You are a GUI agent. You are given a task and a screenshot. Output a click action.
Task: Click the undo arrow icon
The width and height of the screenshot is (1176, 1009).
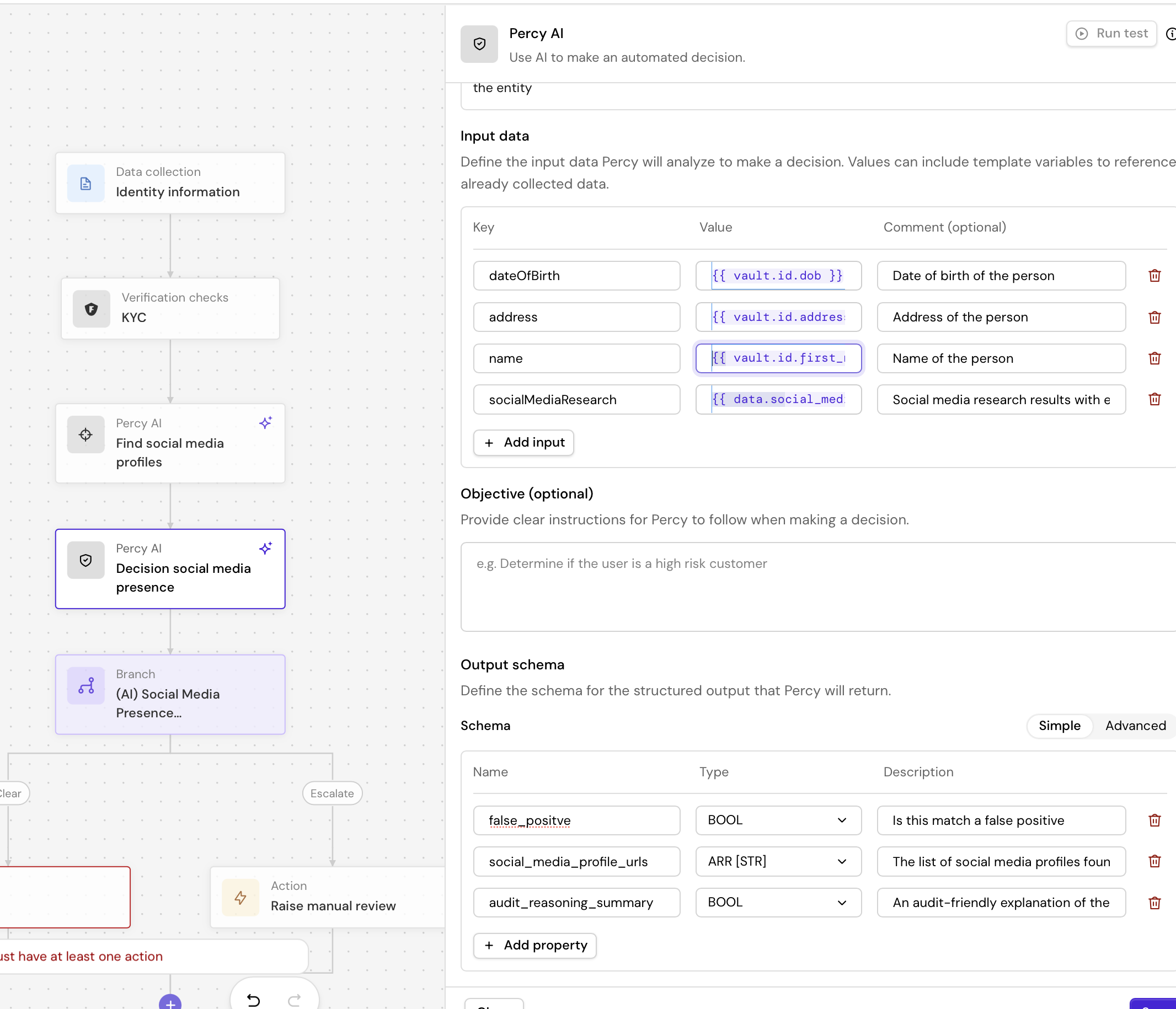pyautogui.click(x=254, y=1000)
